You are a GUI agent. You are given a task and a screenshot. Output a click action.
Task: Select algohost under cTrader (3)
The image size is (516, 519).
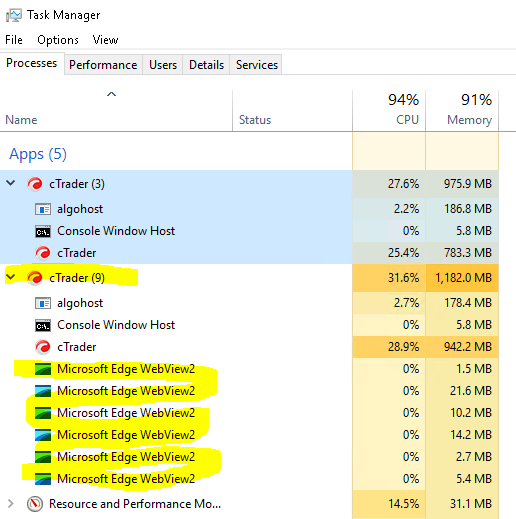[80, 209]
